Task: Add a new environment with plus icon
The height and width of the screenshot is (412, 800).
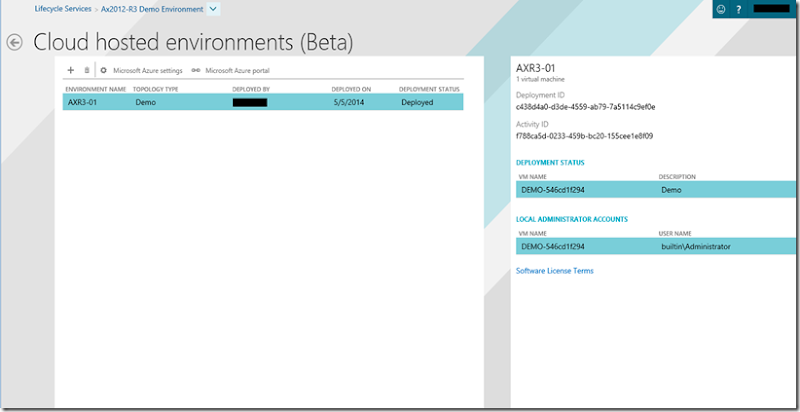Action: pos(70,71)
